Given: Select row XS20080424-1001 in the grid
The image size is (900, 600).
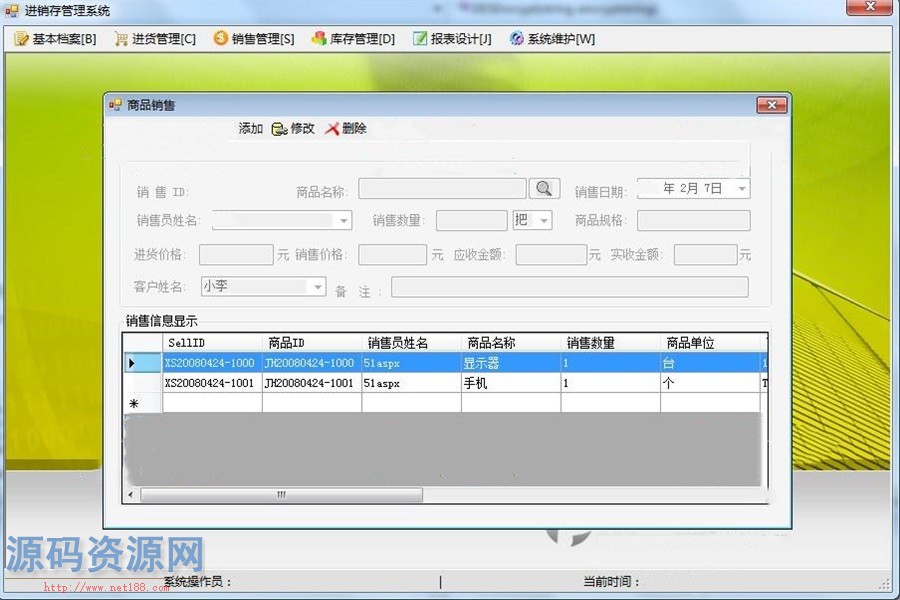Looking at the screenshot, I should 212,383.
